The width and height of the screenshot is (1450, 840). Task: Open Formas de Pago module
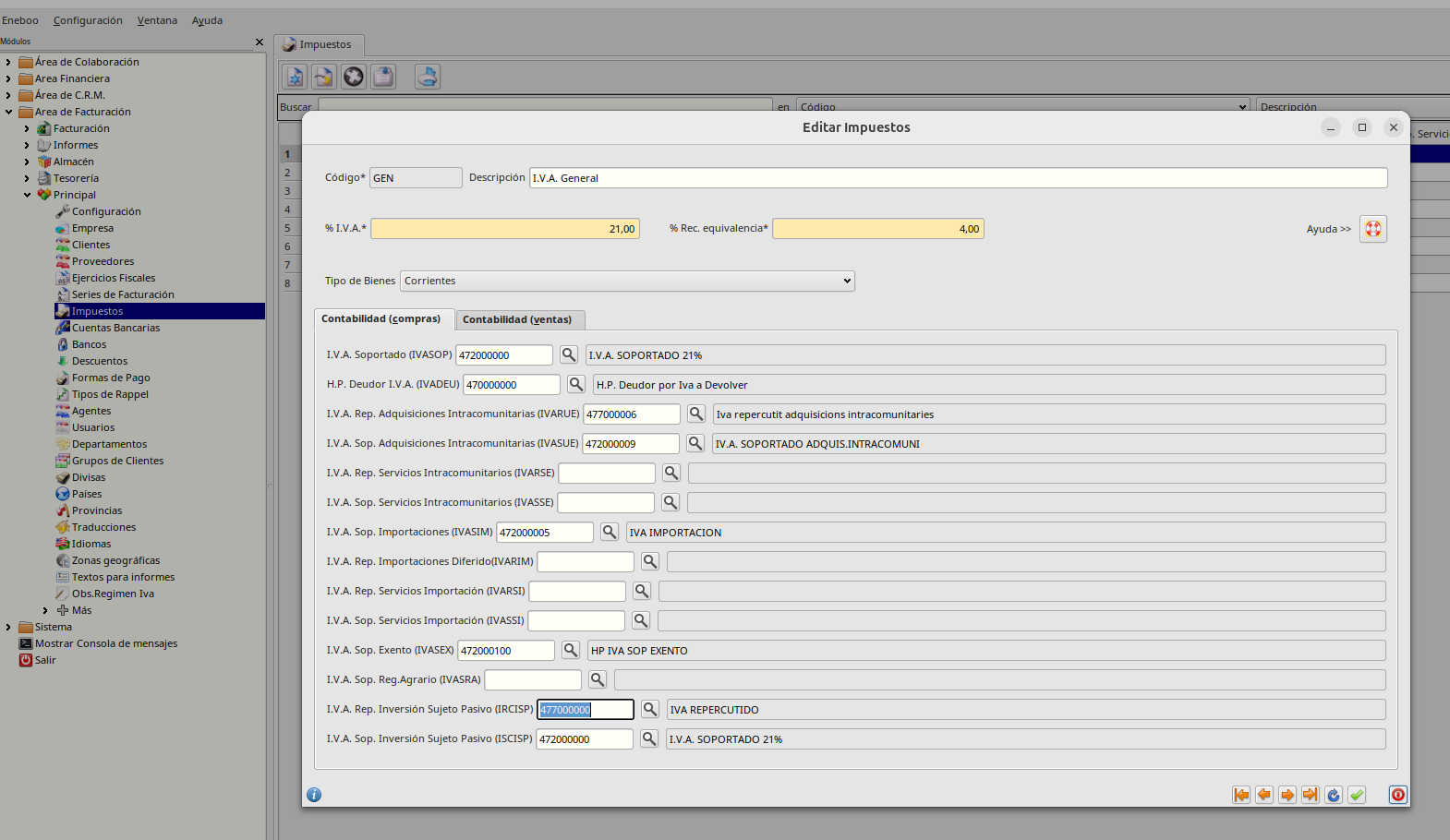coord(111,378)
